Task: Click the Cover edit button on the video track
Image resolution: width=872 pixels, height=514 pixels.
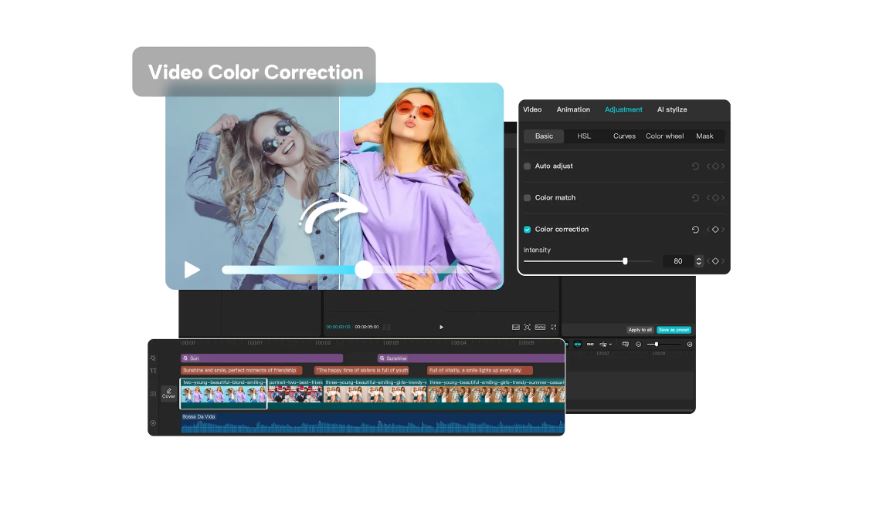Action: click(x=169, y=394)
